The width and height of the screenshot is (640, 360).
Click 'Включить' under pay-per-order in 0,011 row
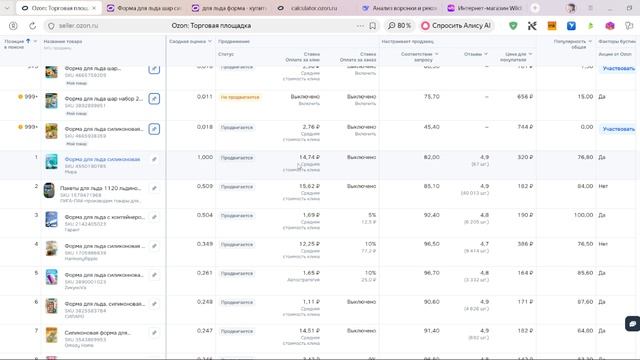[x=365, y=104]
